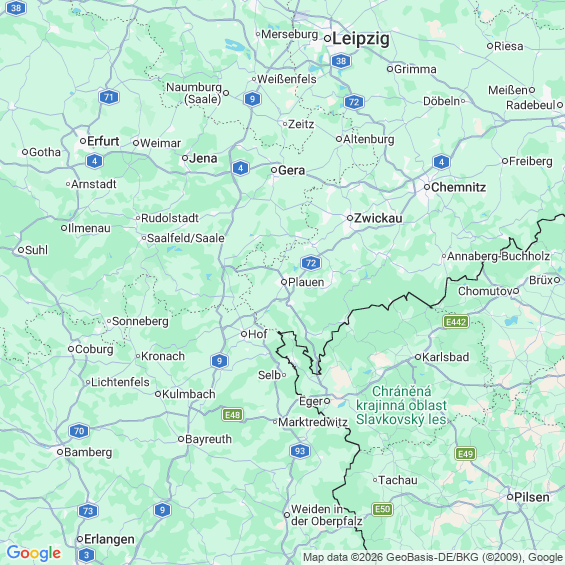This screenshot has width=565, height=565.
Task: Click the Jena city marker
Action: [185, 158]
